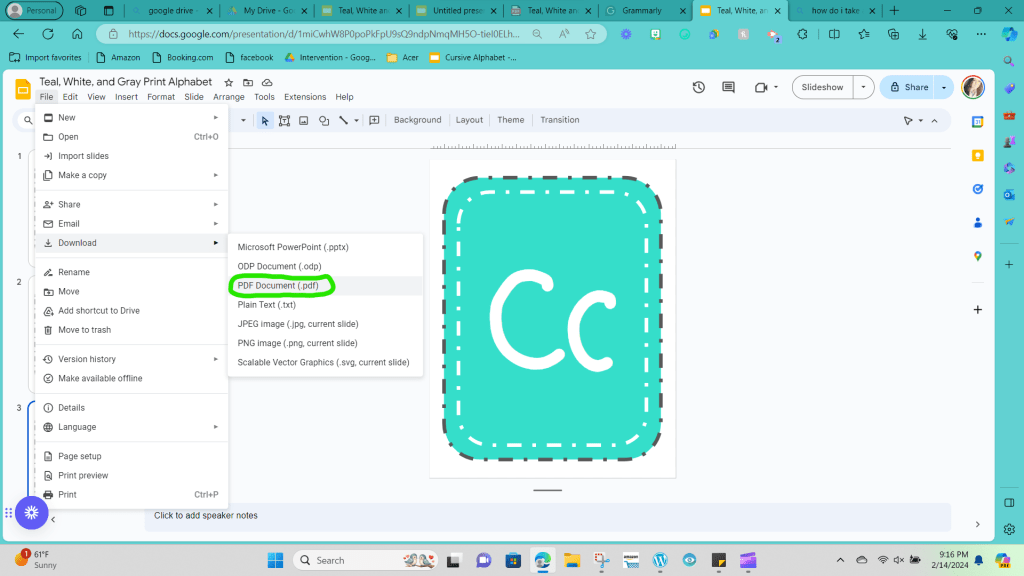Open Google Maps side panel icon
Image resolution: width=1024 pixels, height=576 pixels.
(x=978, y=256)
